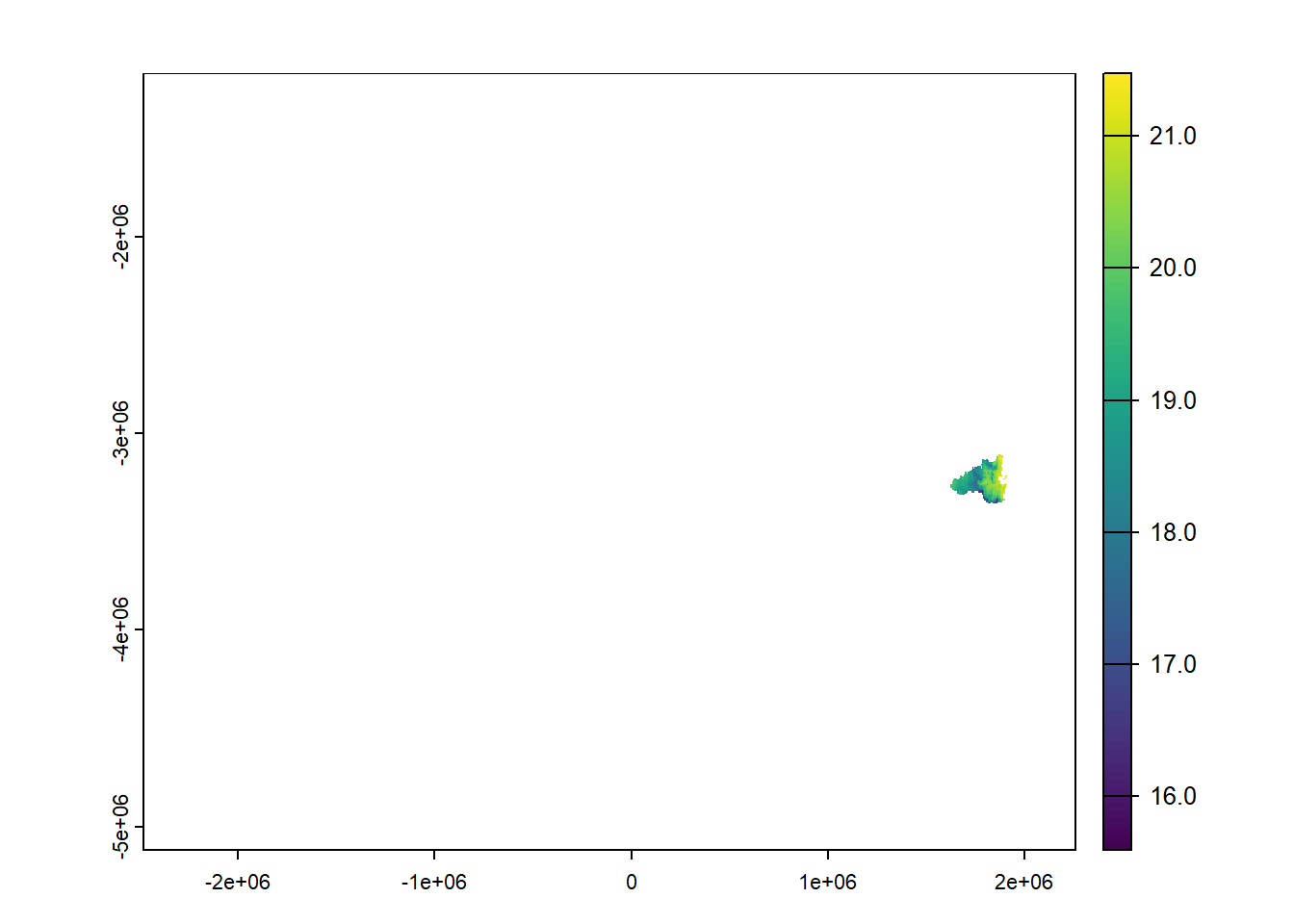Screen dimensions: 1294x924
Task: Click the viridis color legend bar
Action: pos(1117,461)
